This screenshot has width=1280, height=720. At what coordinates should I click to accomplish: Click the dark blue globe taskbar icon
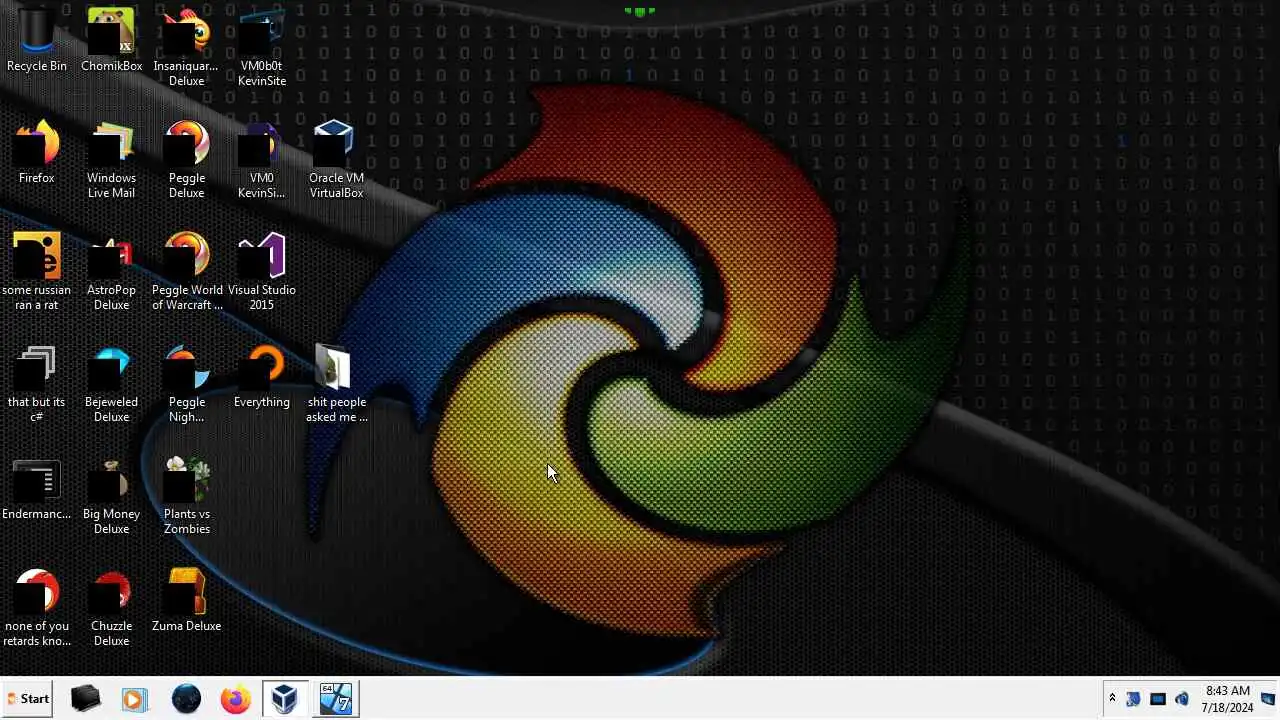pyautogui.click(x=186, y=699)
